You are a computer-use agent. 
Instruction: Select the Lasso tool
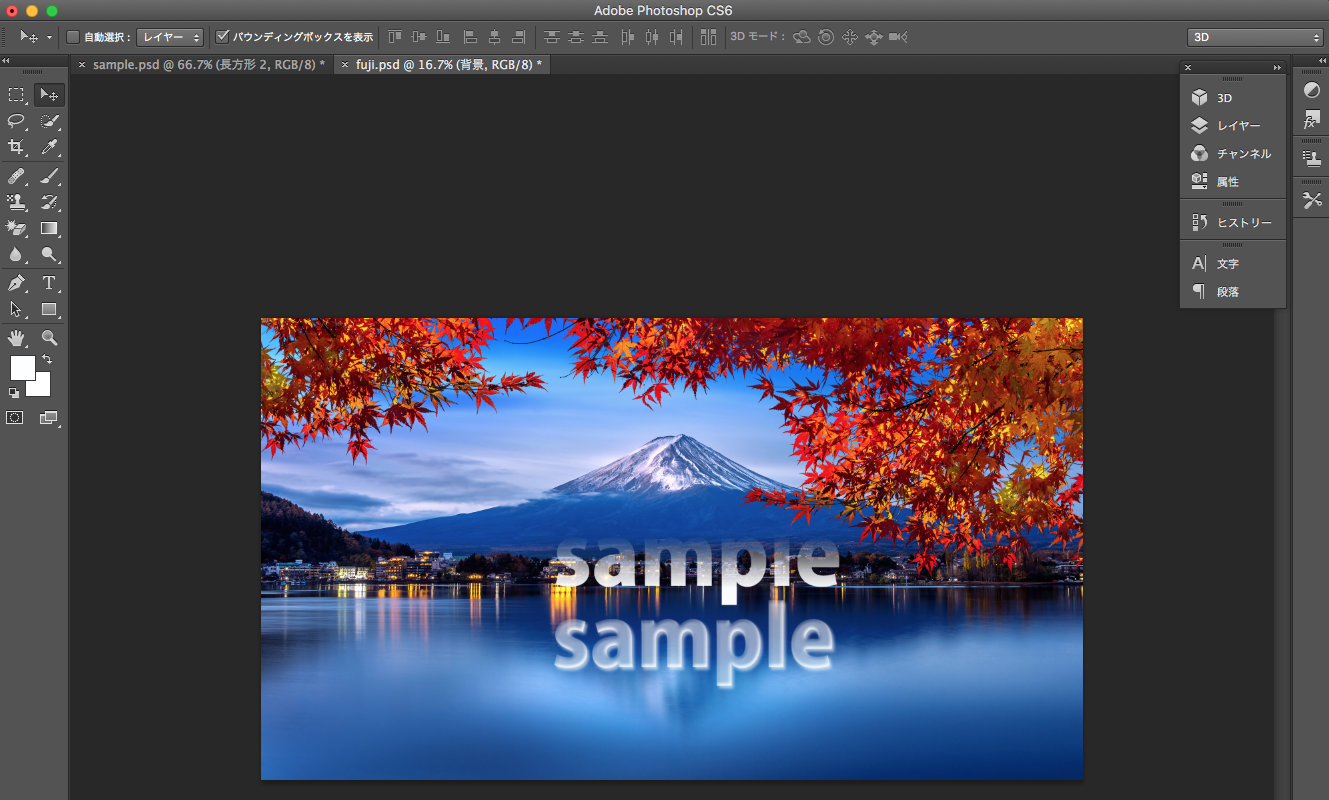[16, 121]
